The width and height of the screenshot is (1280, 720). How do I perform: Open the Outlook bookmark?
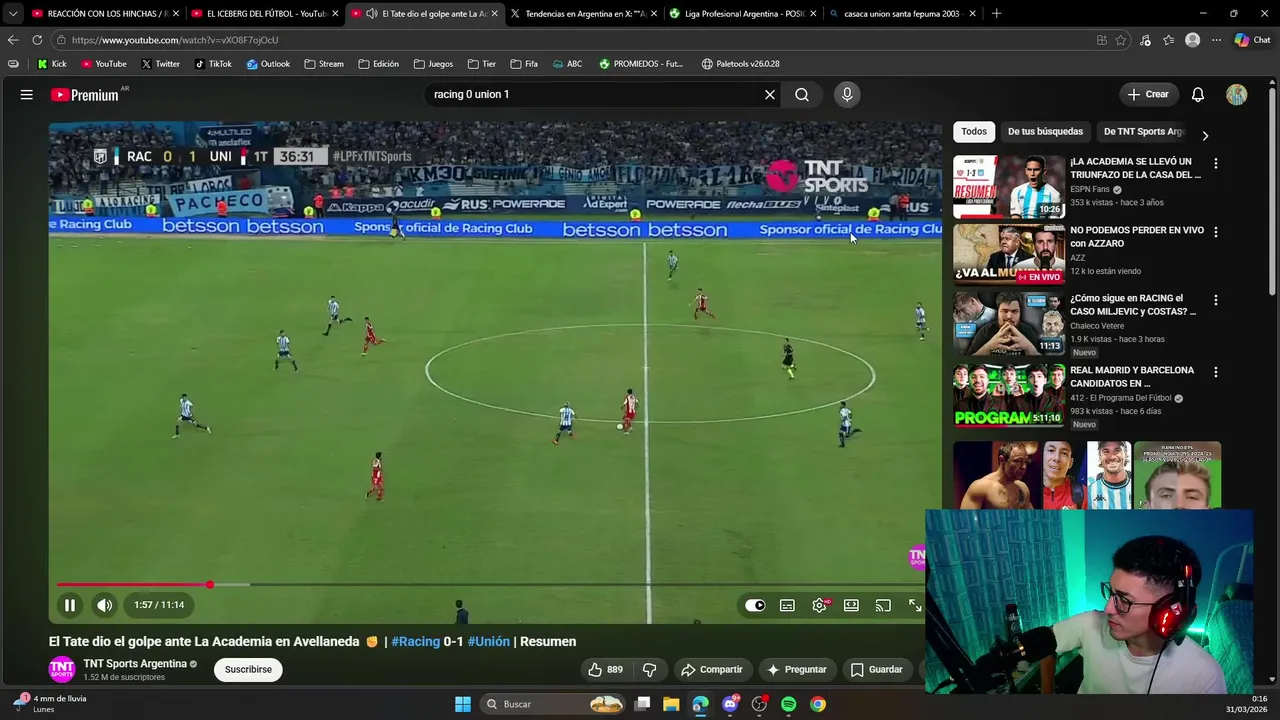click(x=269, y=64)
